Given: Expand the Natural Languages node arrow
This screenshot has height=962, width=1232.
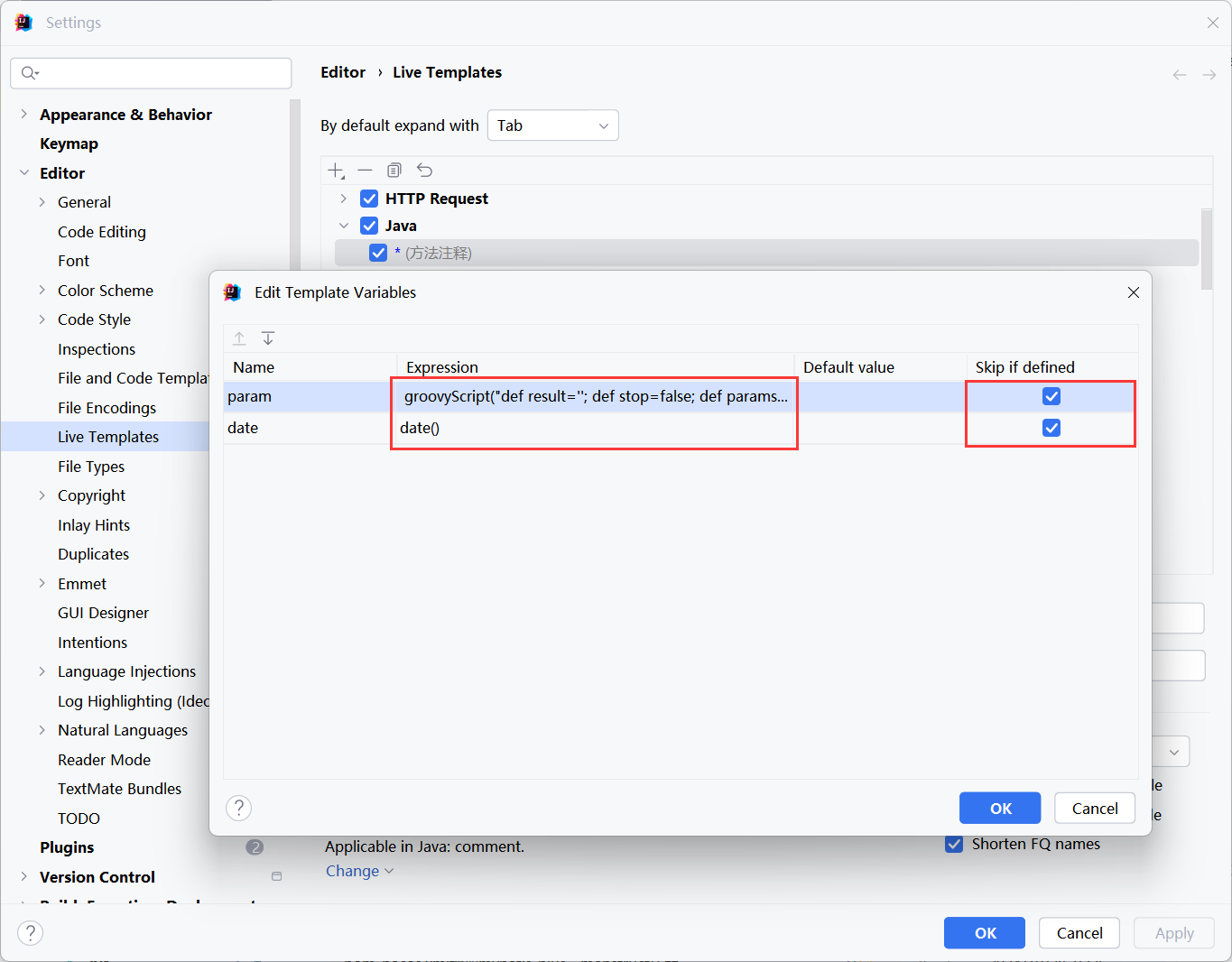Looking at the screenshot, I should tap(42, 730).
